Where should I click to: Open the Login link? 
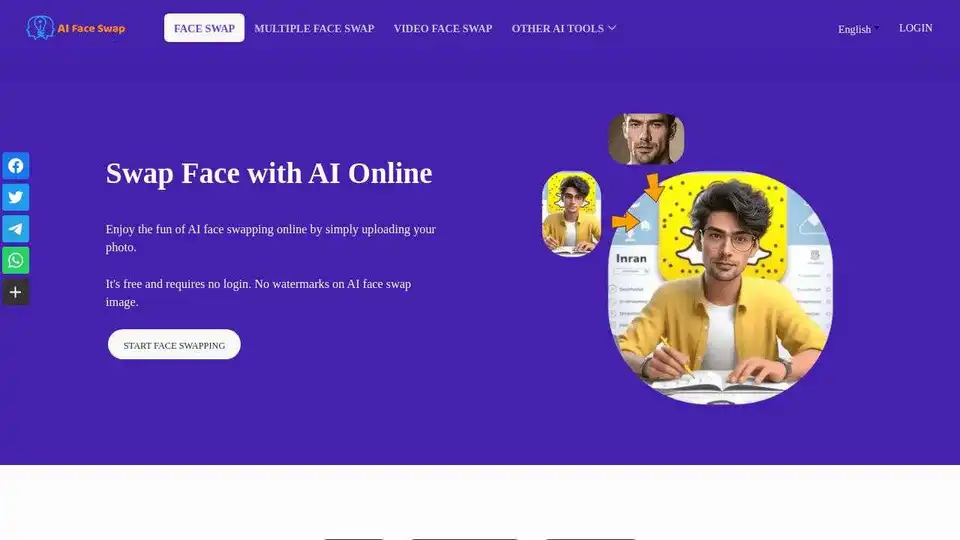pos(915,28)
